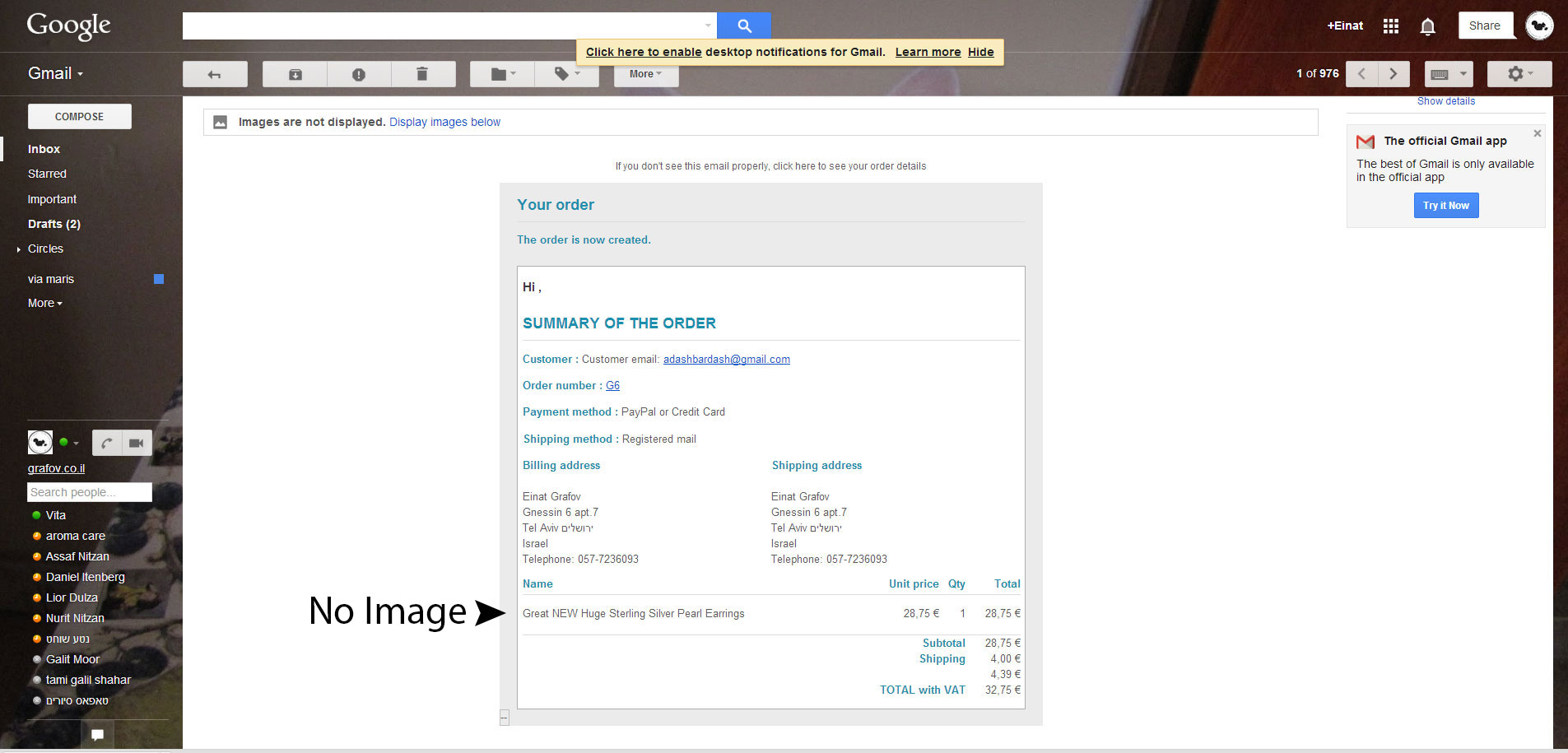Expand the input tools dropdown arrow
The height and width of the screenshot is (753, 1568).
(1463, 74)
